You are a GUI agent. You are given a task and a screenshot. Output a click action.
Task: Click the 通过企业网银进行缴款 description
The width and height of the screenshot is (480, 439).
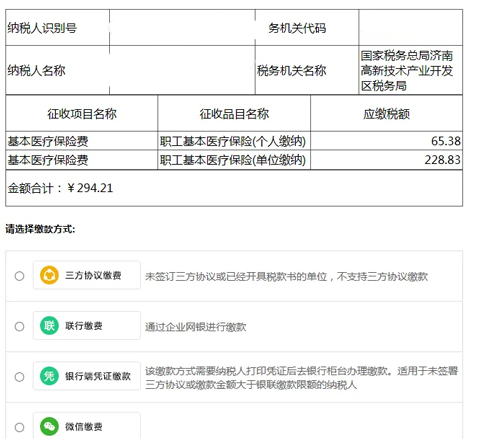196,327
